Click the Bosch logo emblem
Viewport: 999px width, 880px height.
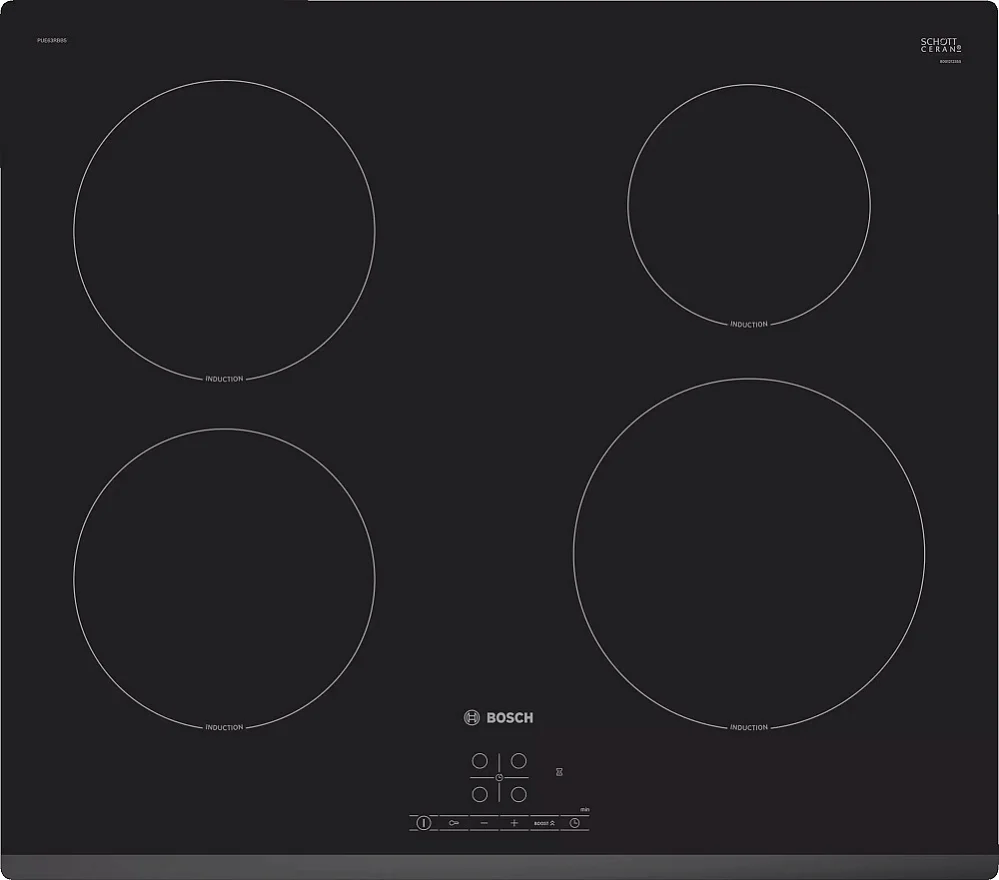coord(471,718)
